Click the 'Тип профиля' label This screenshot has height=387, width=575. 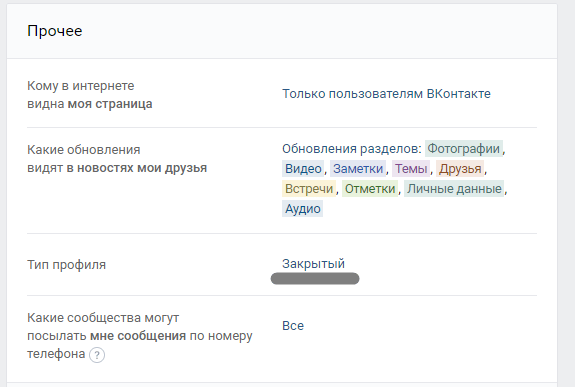(66, 264)
